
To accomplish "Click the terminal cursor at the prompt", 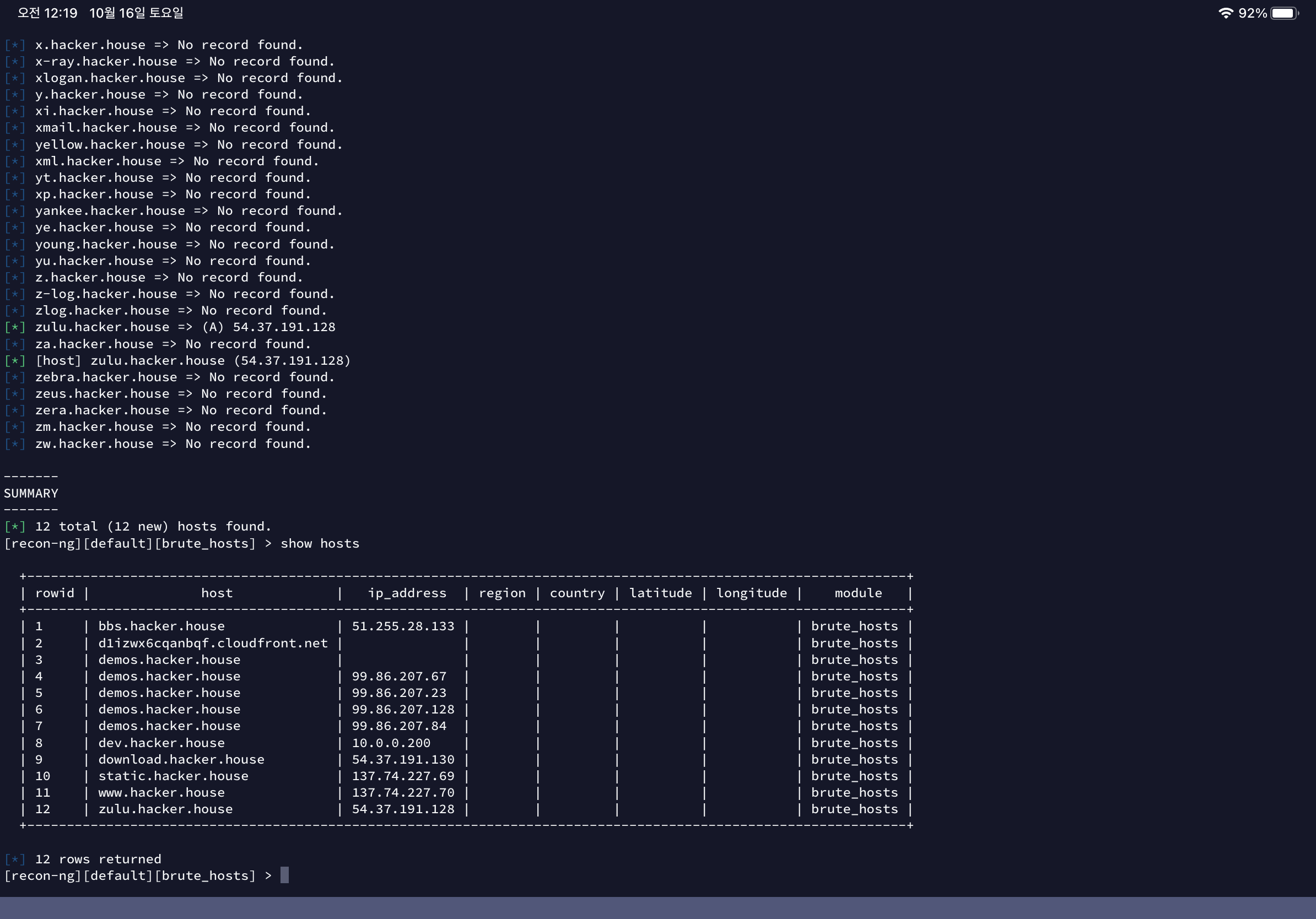I will coord(284,875).
